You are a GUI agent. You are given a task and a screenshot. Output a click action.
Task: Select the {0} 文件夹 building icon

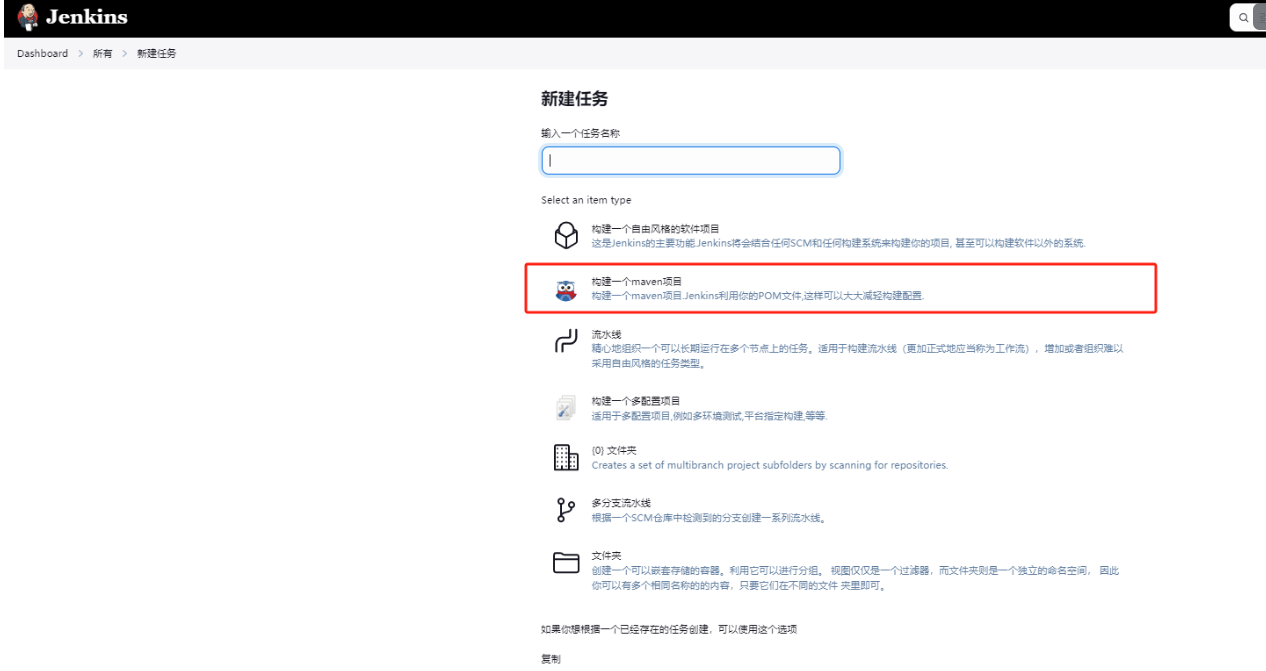pos(566,458)
